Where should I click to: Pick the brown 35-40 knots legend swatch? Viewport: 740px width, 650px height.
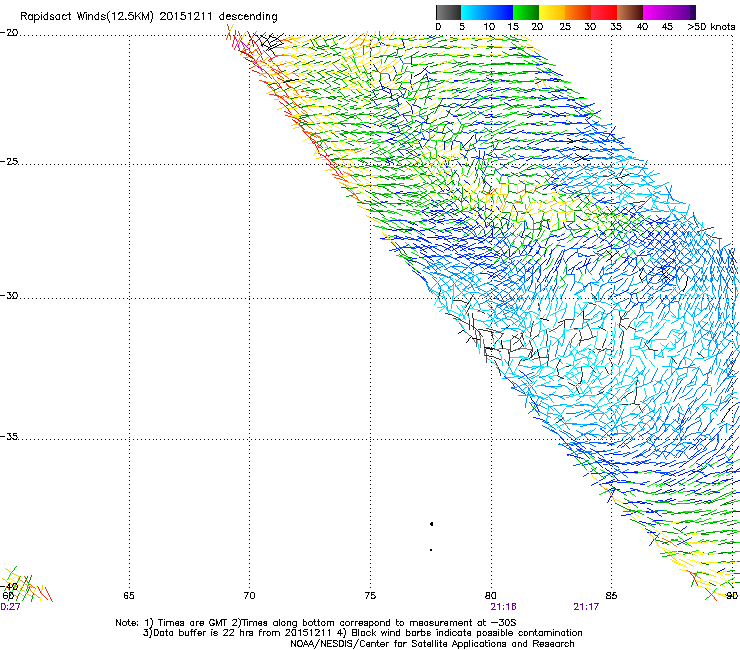(630, 12)
